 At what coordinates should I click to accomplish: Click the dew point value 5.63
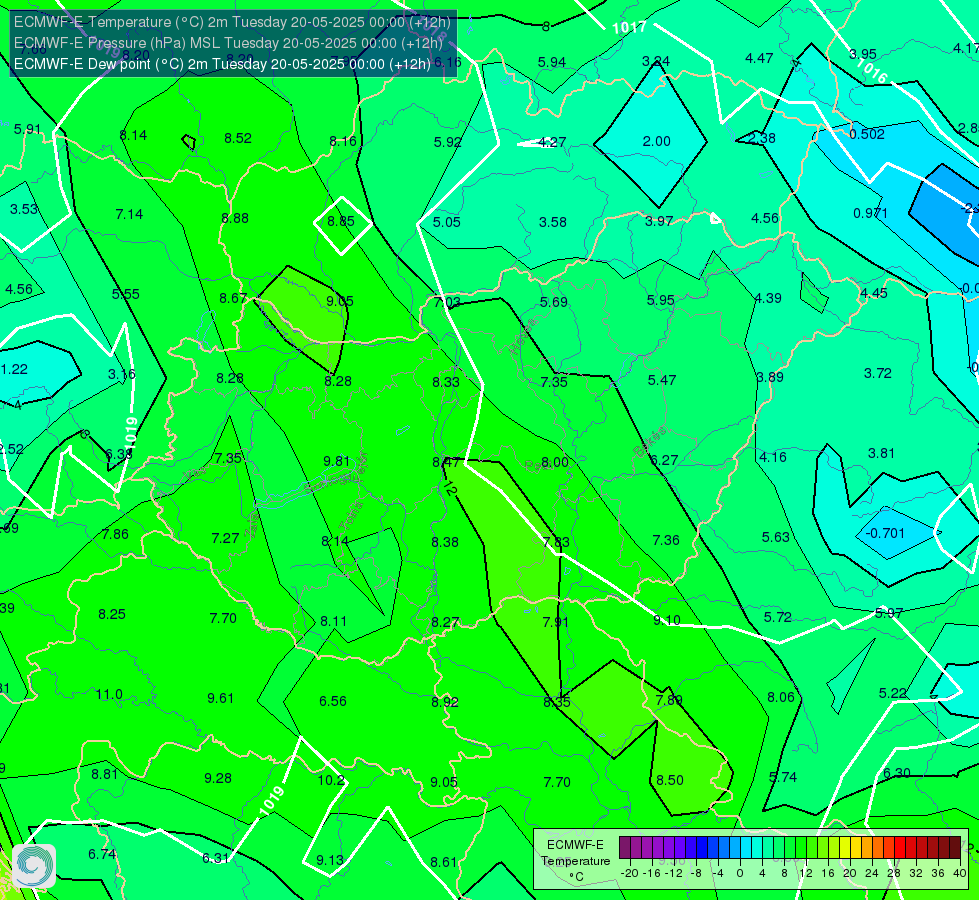coord(775,538)
